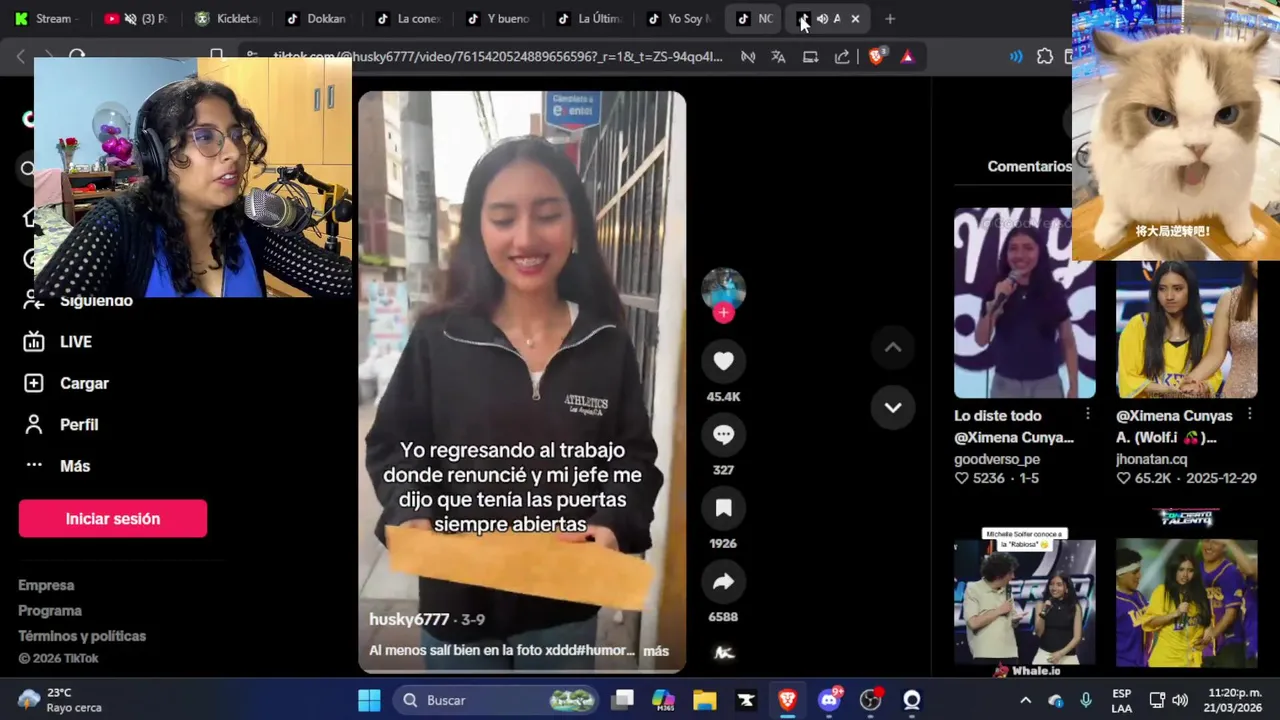Open the jhonatan.cq author link
Viewport: 1280px width, 720px height.
(1151, 459)
